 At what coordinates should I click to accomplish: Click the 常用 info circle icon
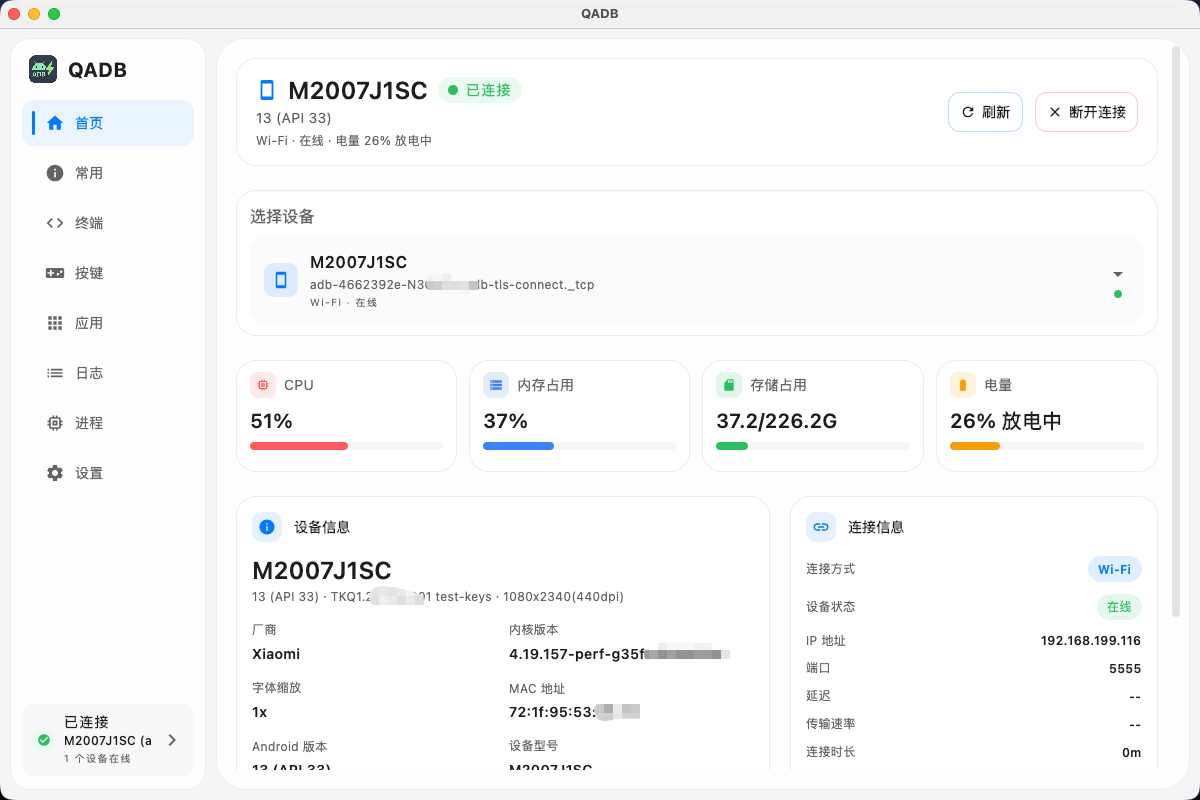point(55,173)
